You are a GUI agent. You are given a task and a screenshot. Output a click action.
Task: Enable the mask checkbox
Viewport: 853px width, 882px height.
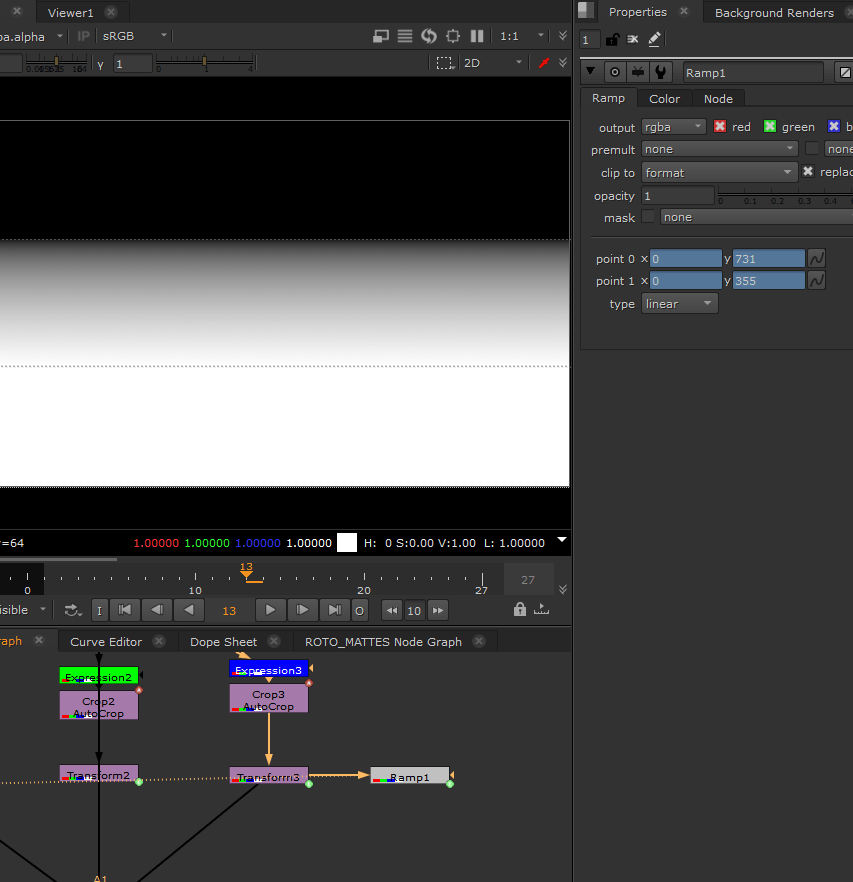coord(649,217)
